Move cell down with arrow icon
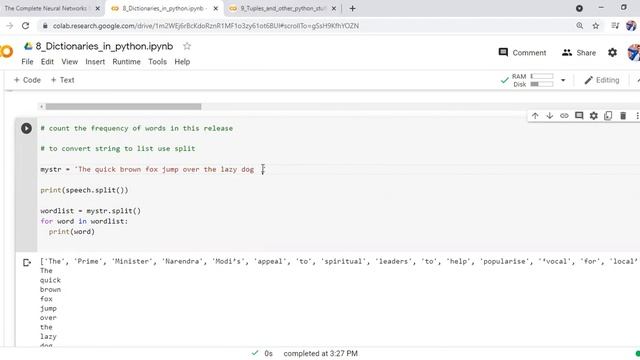Screen dimensions: 640x360 pyautogui.click(x=550, y=116)
